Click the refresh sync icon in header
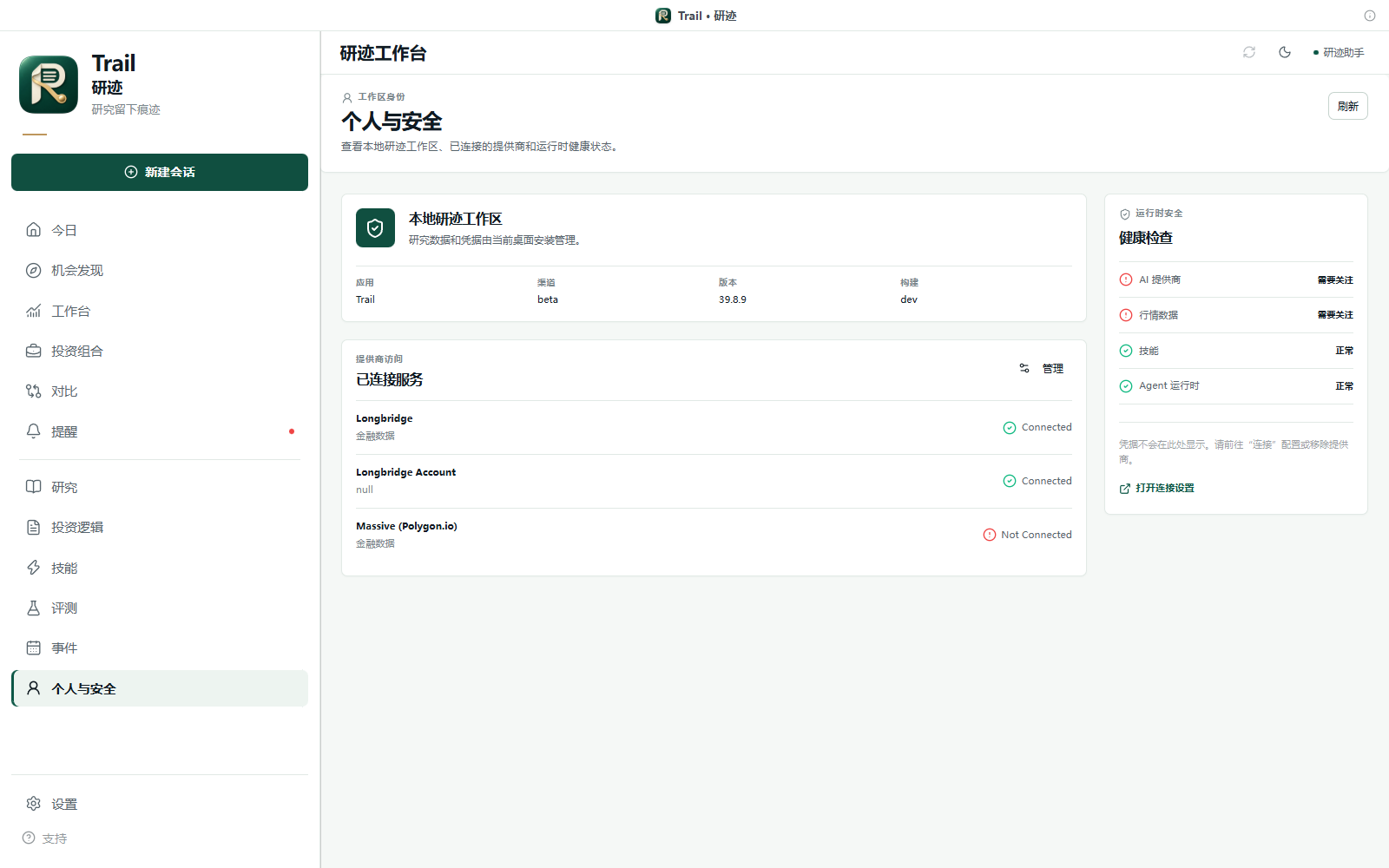This screenshot has width=1389, height=868. (x=1249, y=52)
